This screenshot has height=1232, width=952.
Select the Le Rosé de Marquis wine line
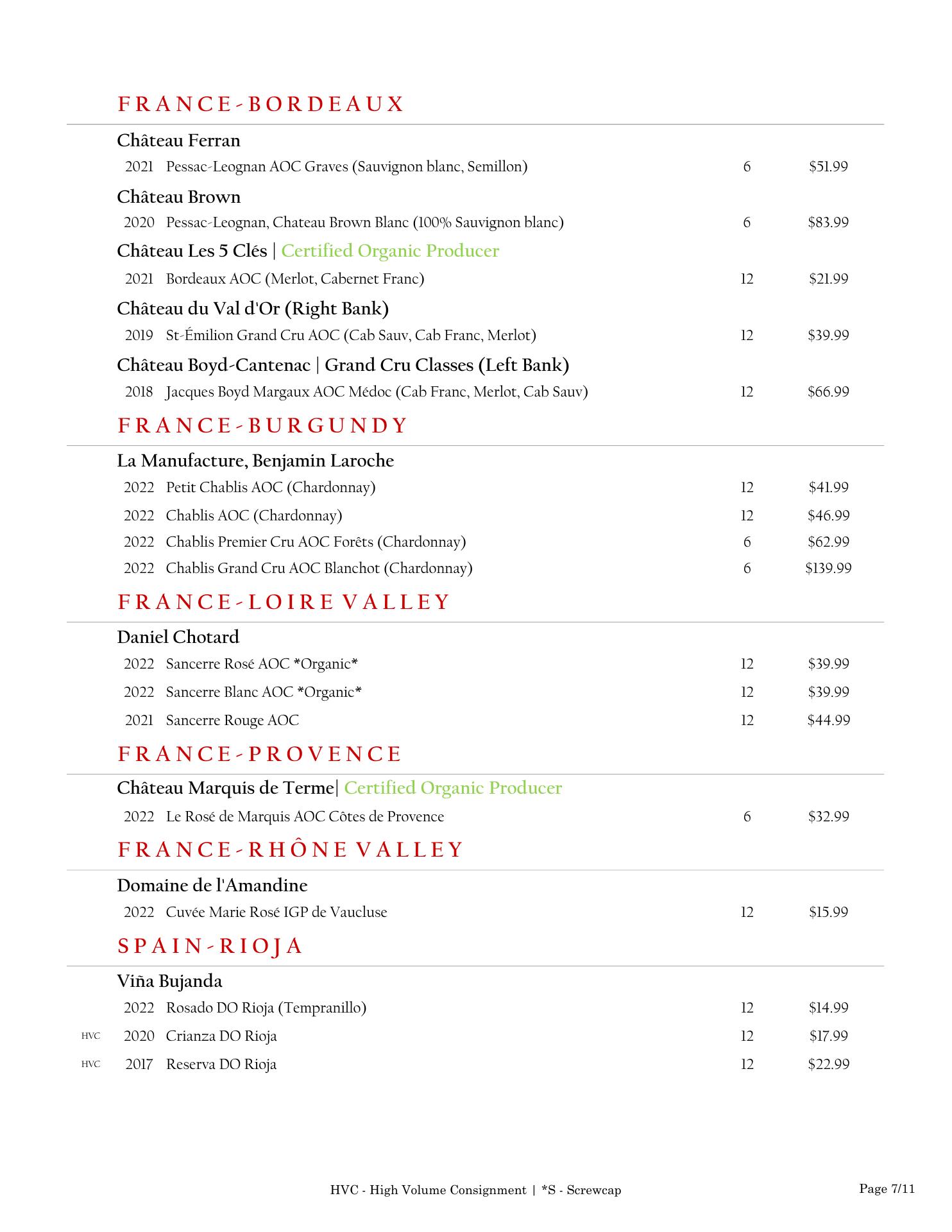[305, 817]
